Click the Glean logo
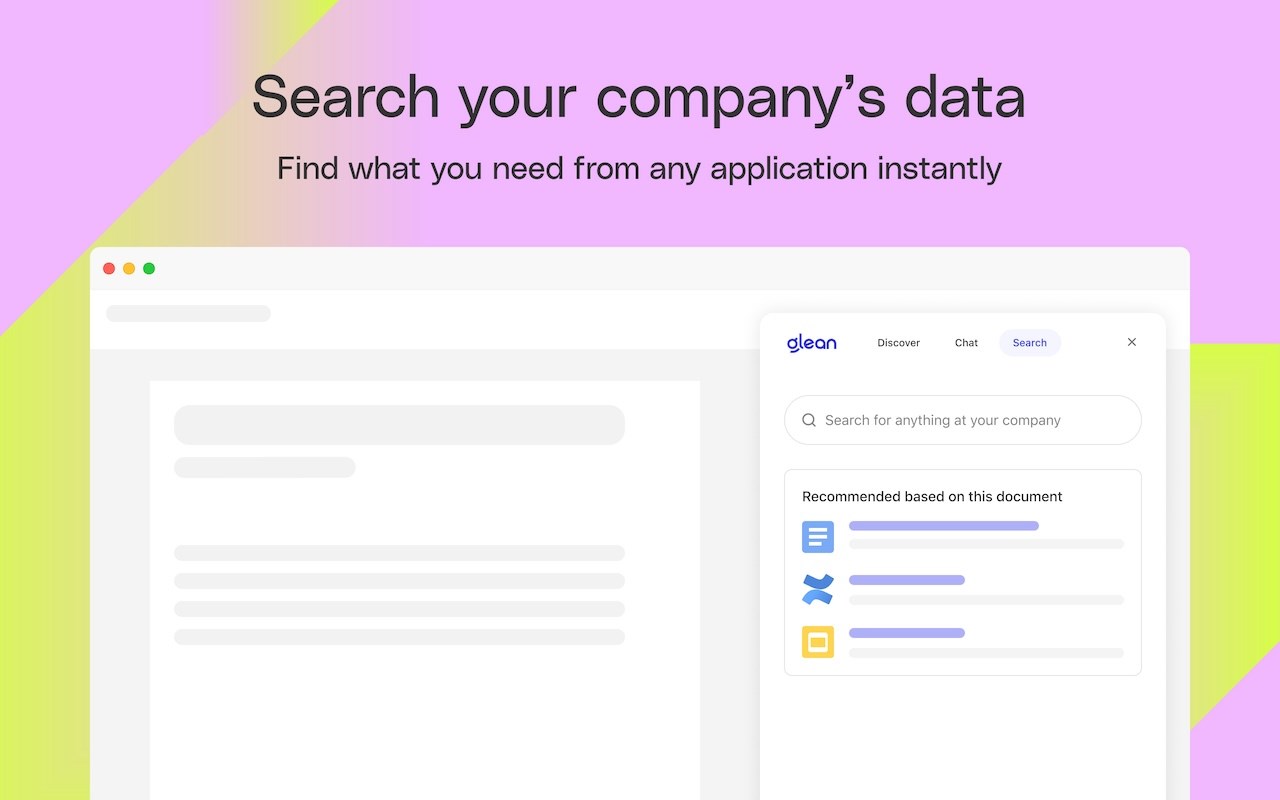 [811, 343]
